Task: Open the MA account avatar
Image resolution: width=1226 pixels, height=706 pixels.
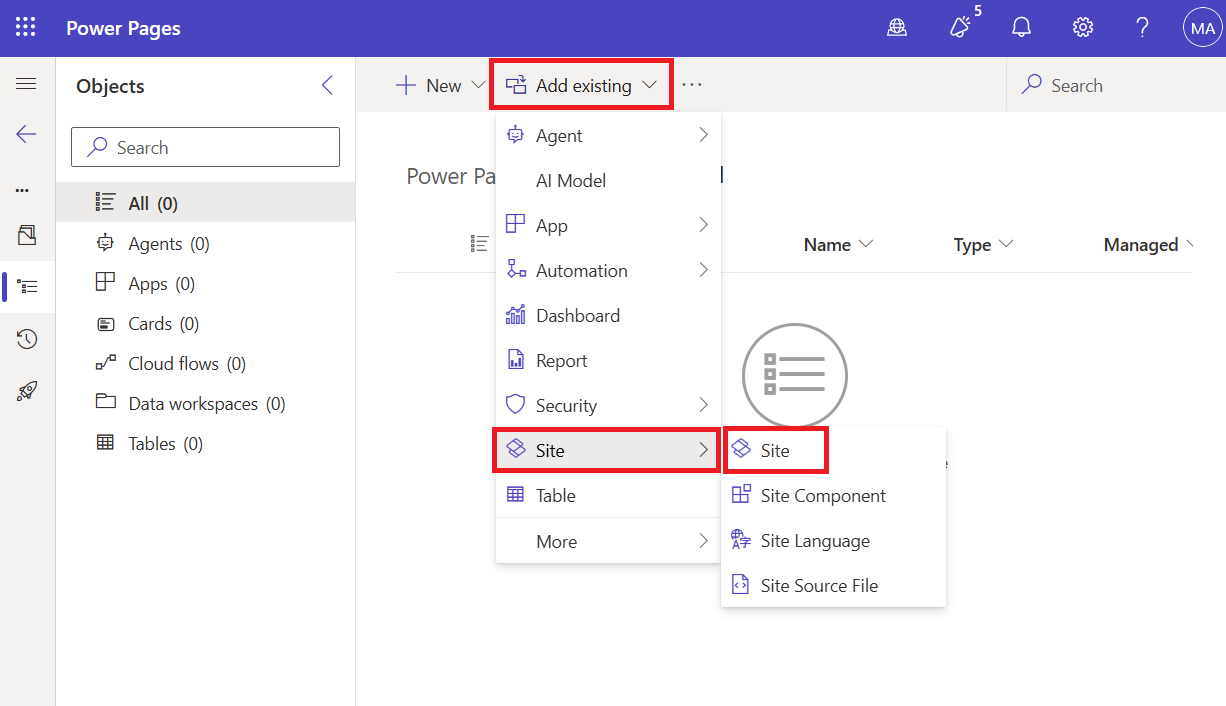Action: pyautogui.click(x=1201, y=27)
